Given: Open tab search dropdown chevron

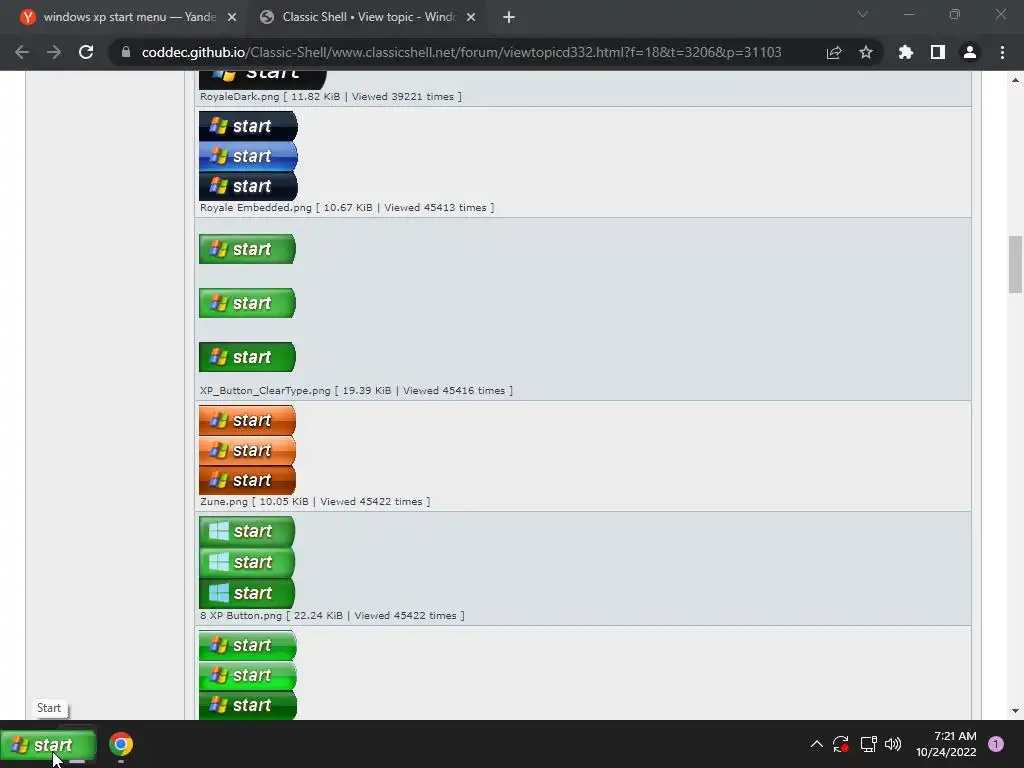Looking at the screenshot, I should pyautogui.click(x=863, y=14).
